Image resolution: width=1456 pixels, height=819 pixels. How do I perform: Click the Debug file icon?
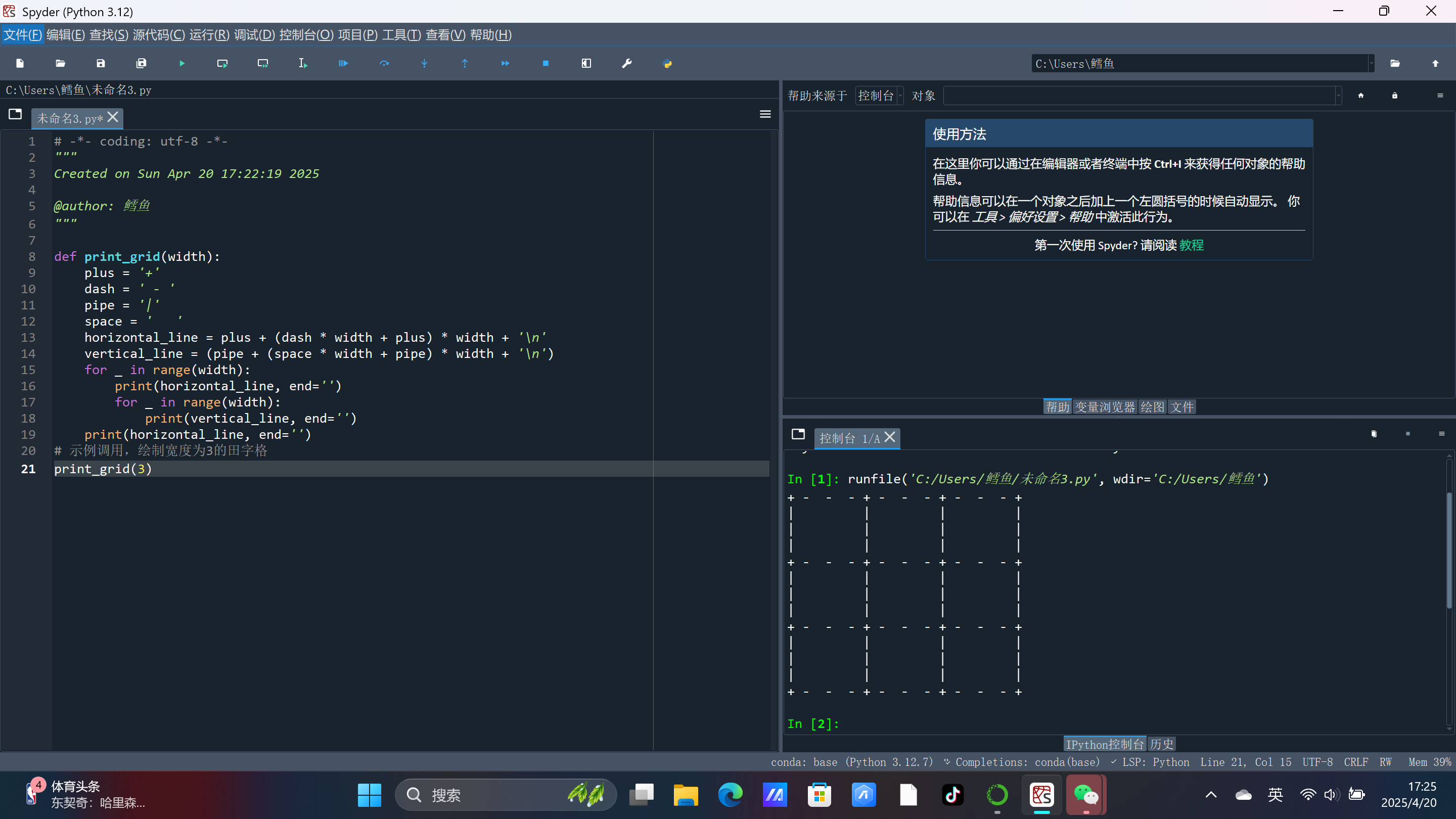343,63
